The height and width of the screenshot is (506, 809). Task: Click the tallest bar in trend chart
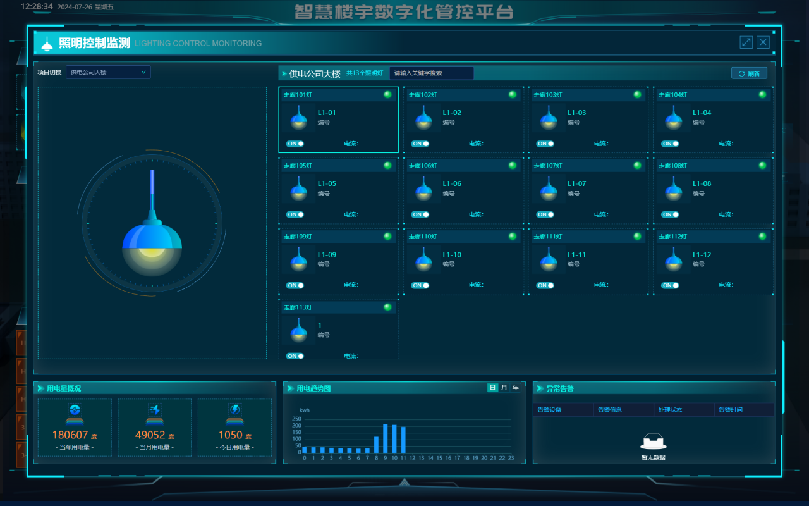click(387, 439)
